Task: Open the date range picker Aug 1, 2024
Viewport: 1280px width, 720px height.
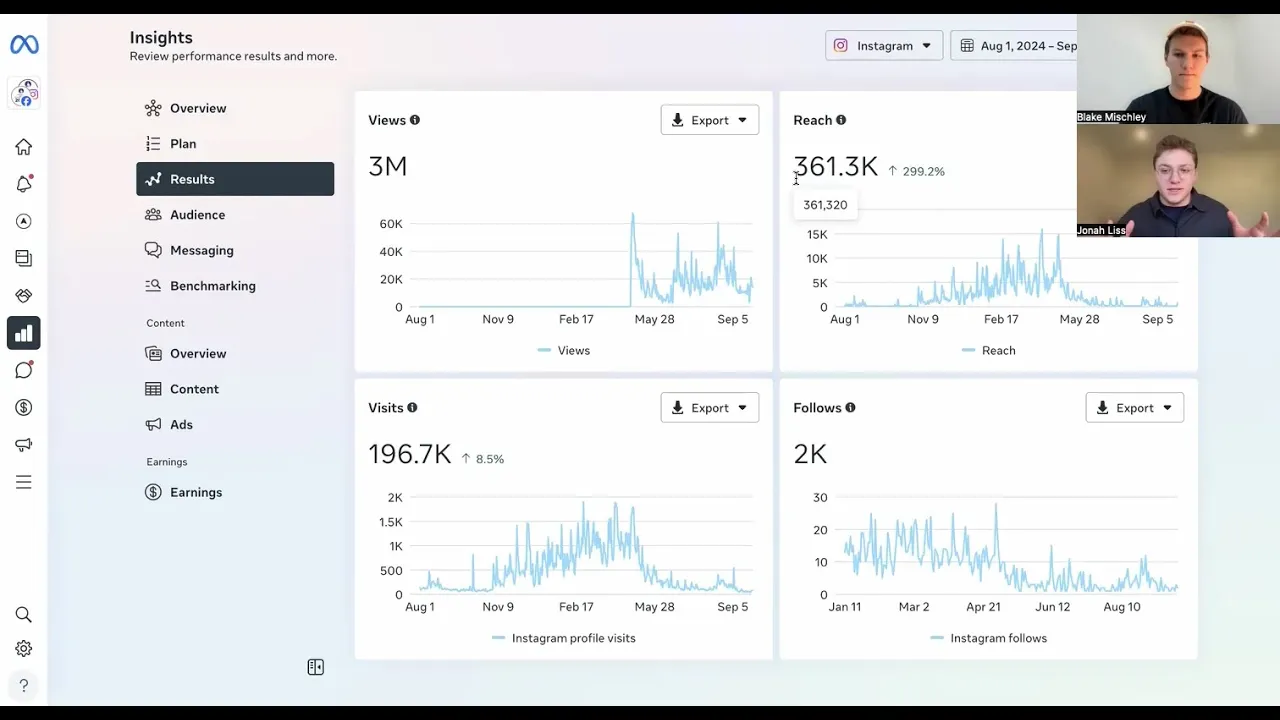Action: coord(1014,45)
